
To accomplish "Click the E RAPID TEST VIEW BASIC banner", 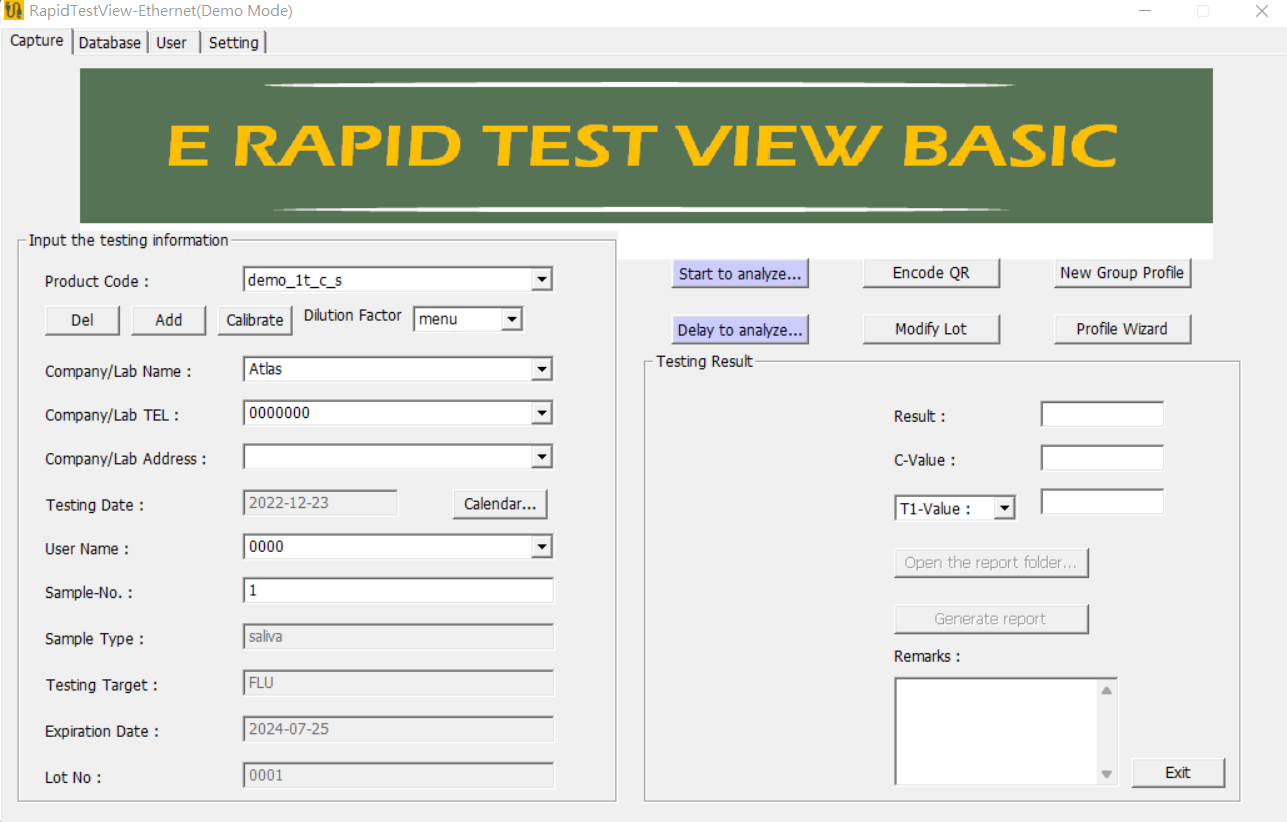I will click(646, 145).
